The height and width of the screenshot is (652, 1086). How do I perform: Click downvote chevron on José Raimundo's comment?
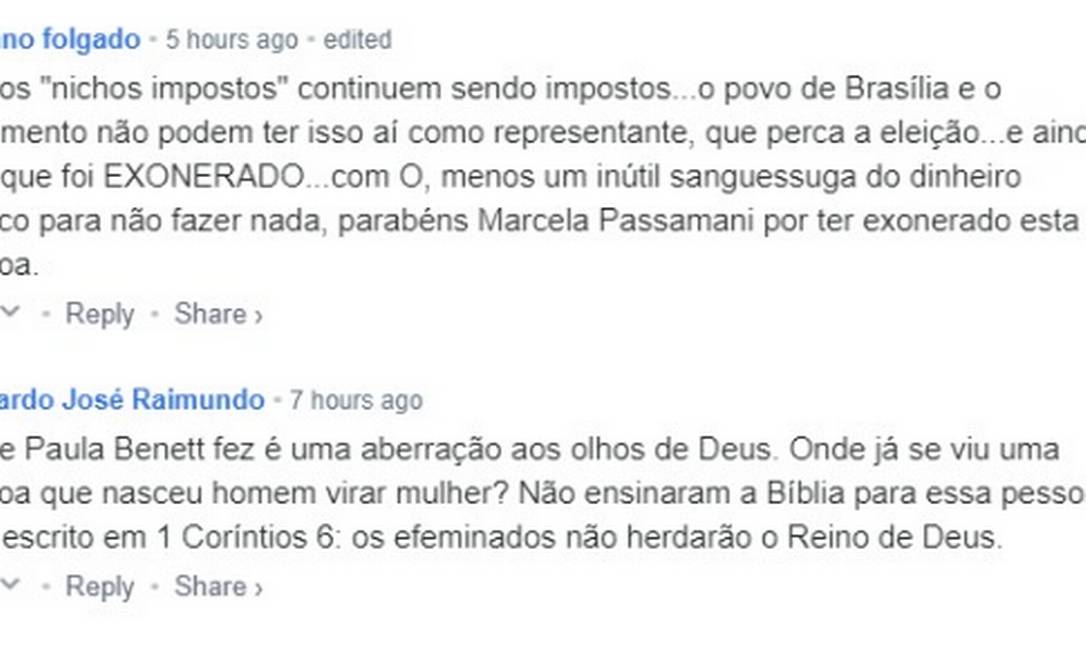coord(10,586)
